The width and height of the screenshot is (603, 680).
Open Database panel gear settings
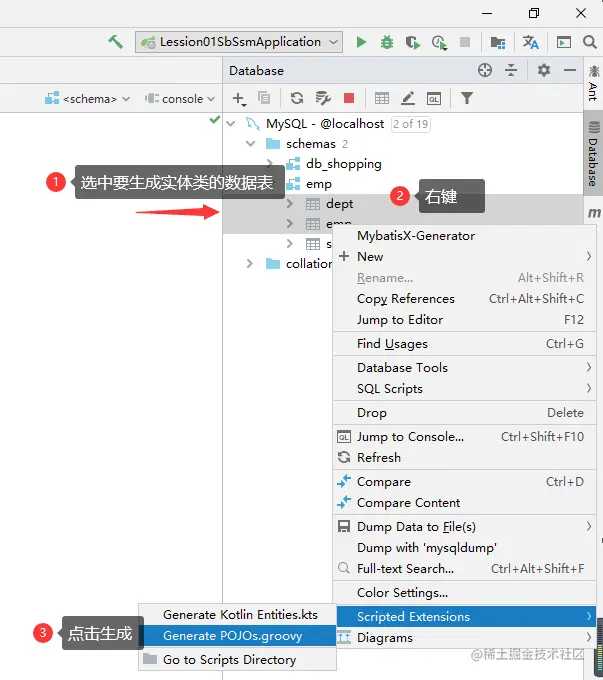(544, 70)
